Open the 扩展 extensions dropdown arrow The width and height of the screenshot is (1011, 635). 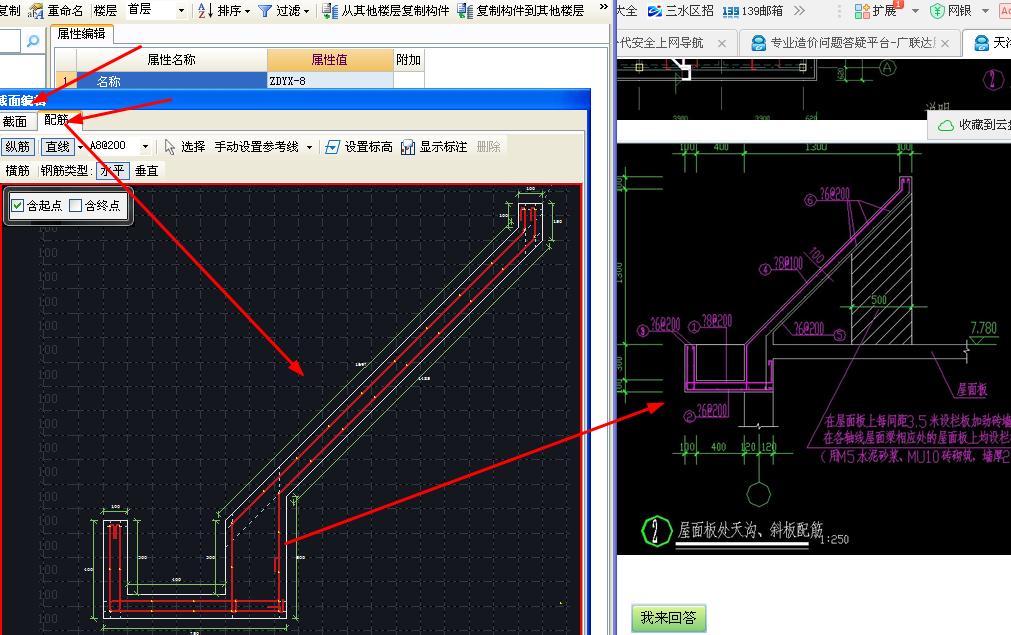coord(915,11)
